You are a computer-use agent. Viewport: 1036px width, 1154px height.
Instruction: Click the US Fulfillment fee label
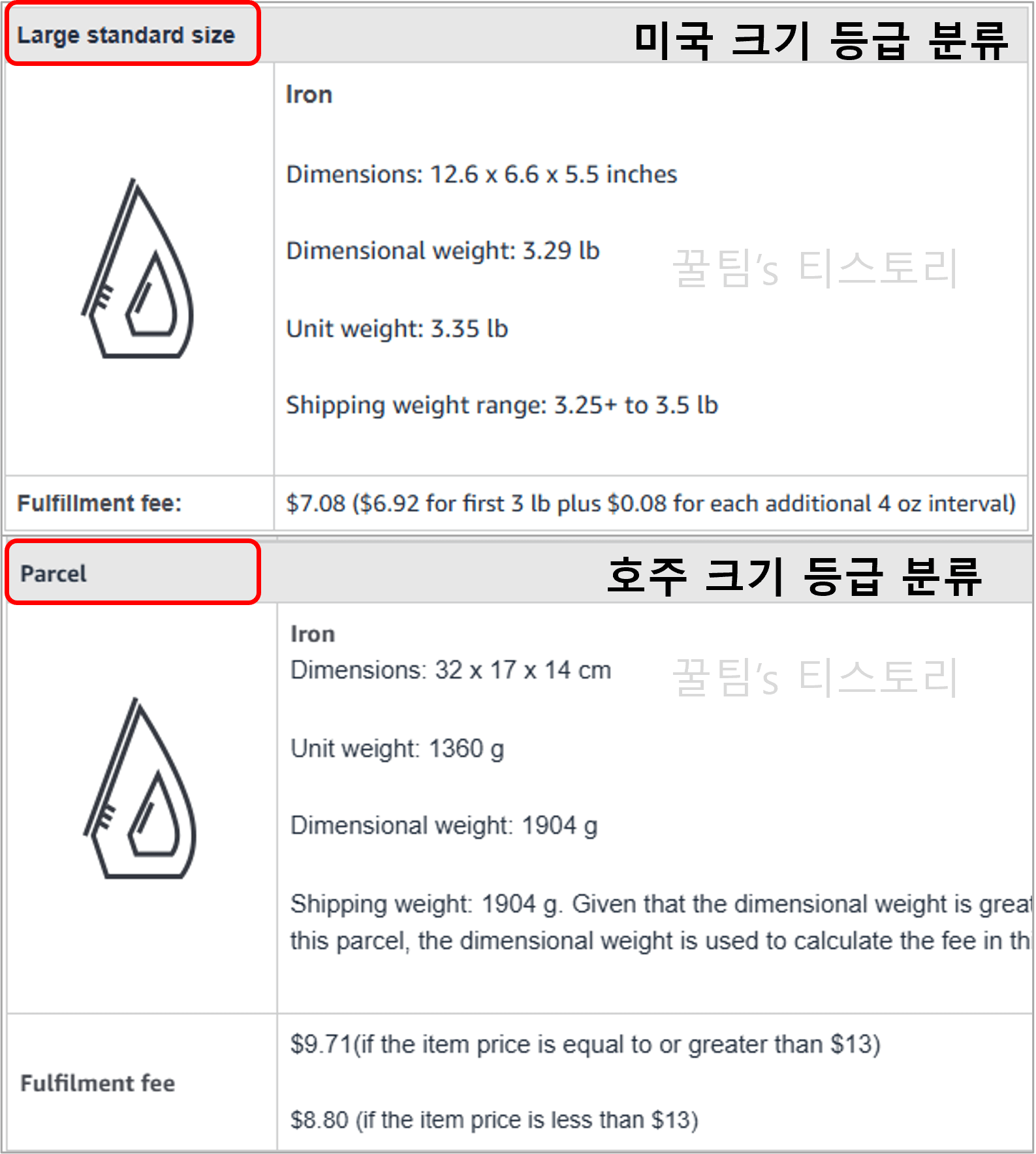click(x=99, y=503)
